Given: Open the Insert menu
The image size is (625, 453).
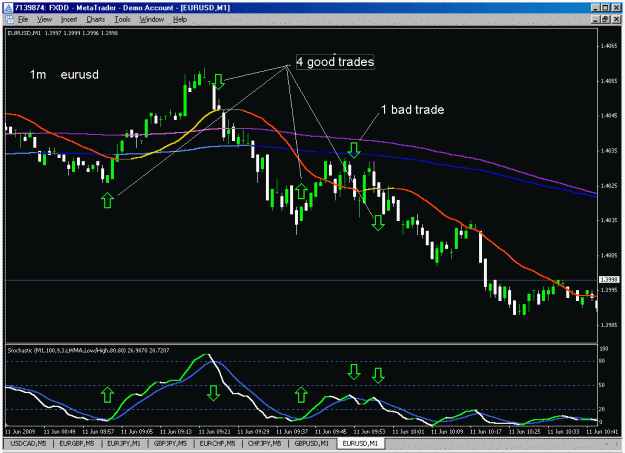Looking at the screenshot, I should point(69,19).
